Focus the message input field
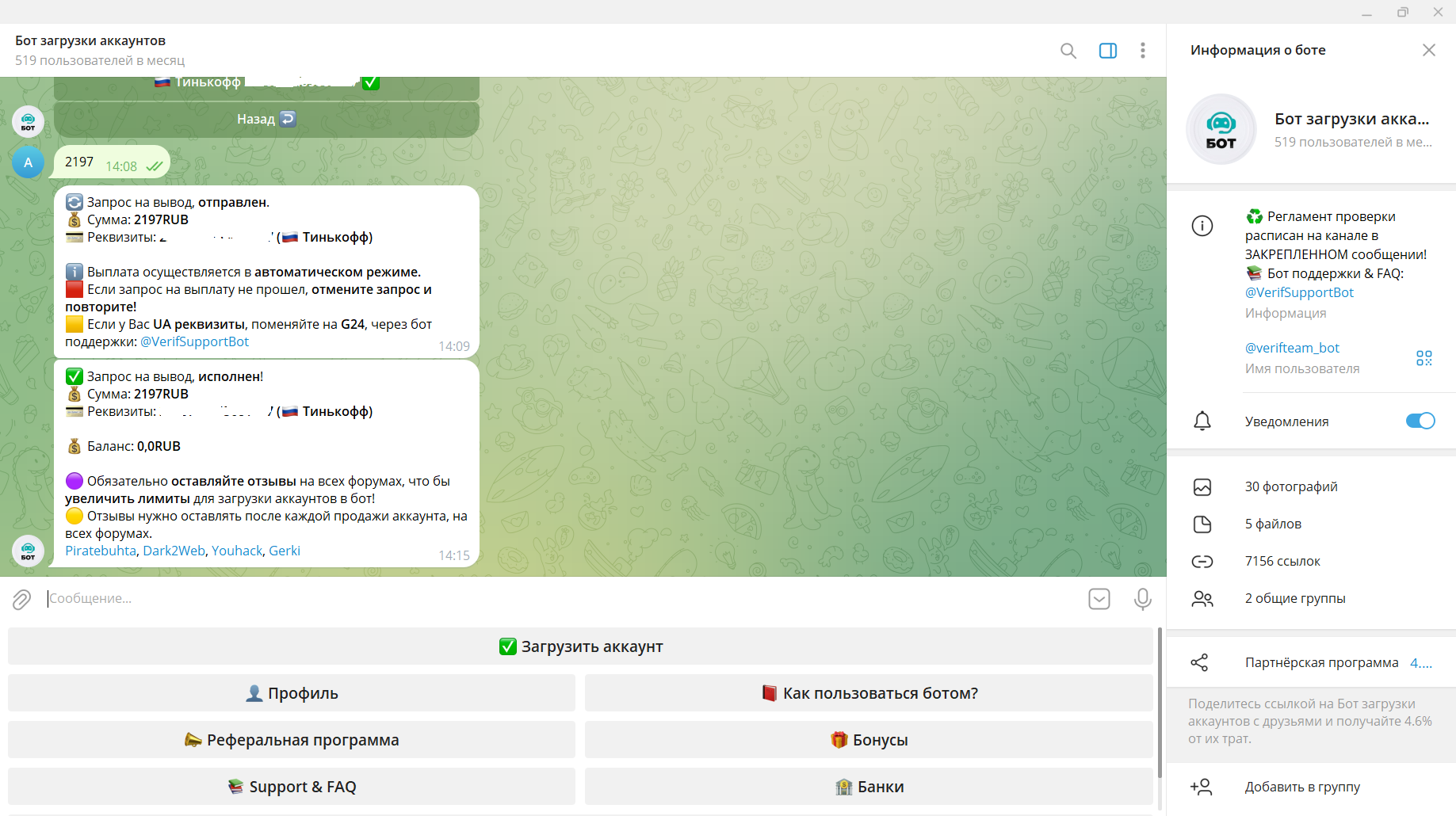The width and height of the screenshot is (1456, 816). 555,599
